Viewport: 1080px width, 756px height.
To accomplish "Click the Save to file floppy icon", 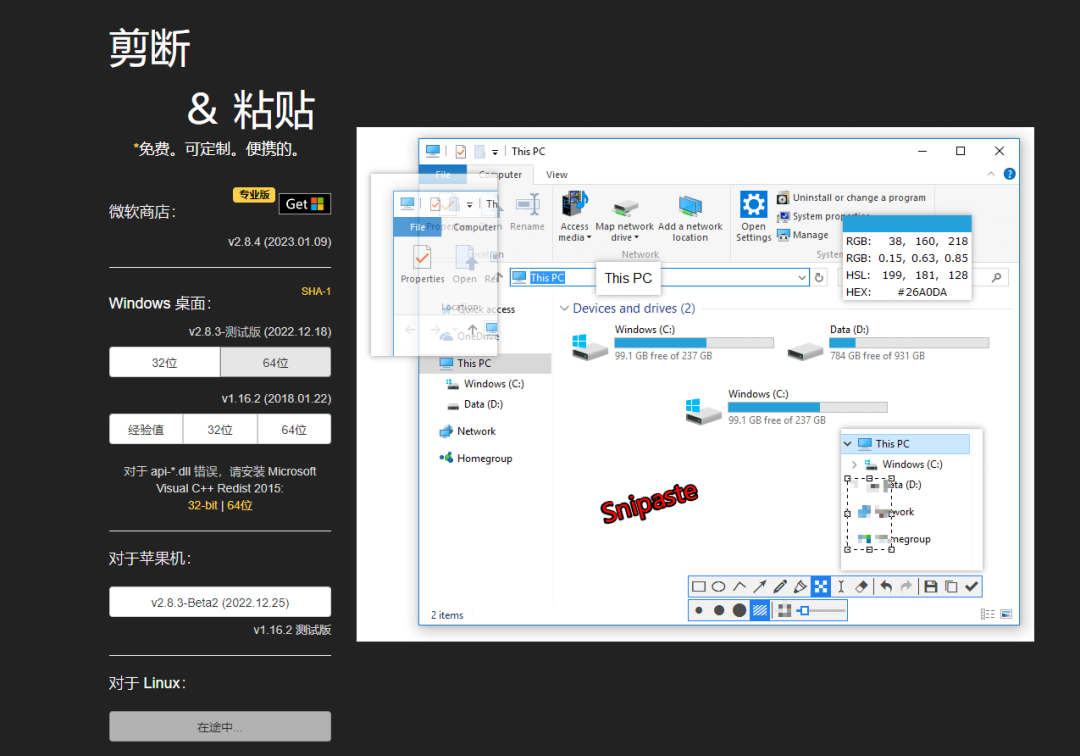I will (x=931, y=587).
